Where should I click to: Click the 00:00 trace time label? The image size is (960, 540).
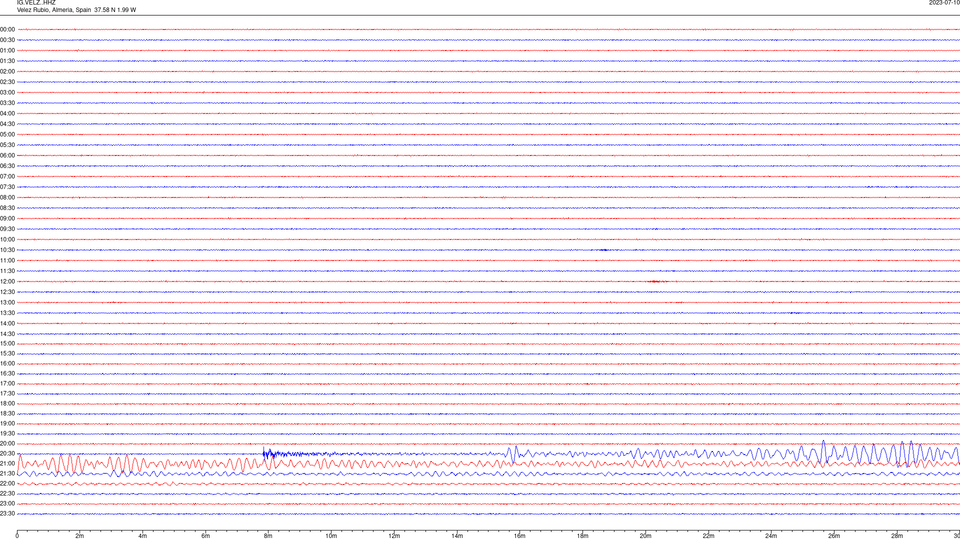(x=7, y=29)
